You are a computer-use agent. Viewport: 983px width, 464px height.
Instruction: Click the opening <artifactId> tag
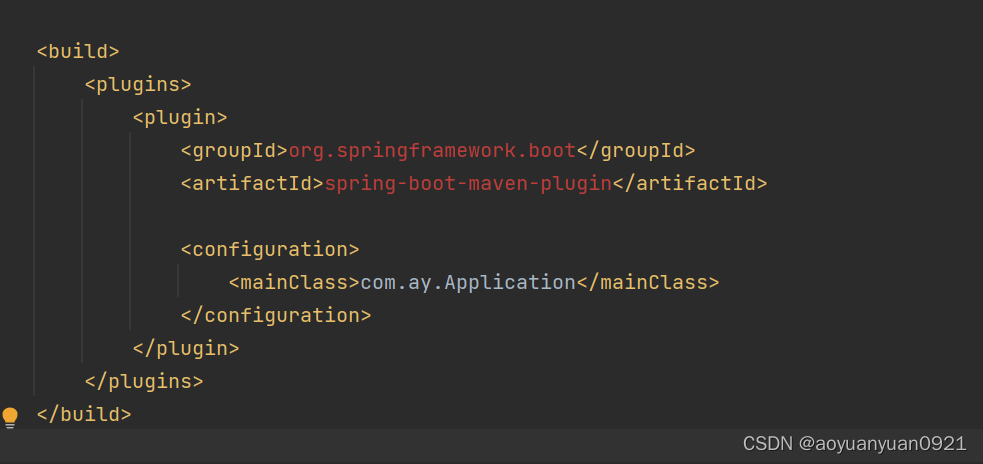coord(252,183)
